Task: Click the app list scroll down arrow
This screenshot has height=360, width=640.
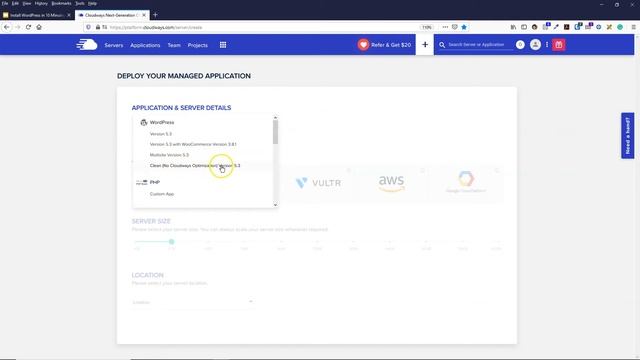Action: [x=276, y=205]
